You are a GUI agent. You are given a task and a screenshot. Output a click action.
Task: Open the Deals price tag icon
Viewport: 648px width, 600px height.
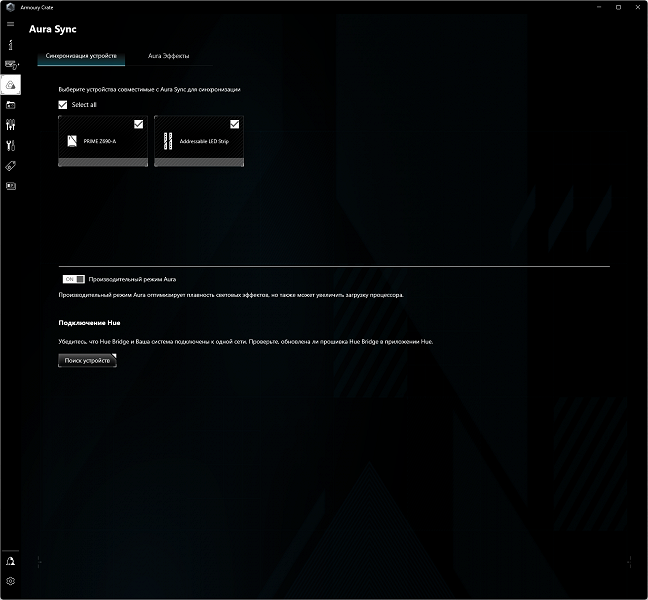(11, 166)
